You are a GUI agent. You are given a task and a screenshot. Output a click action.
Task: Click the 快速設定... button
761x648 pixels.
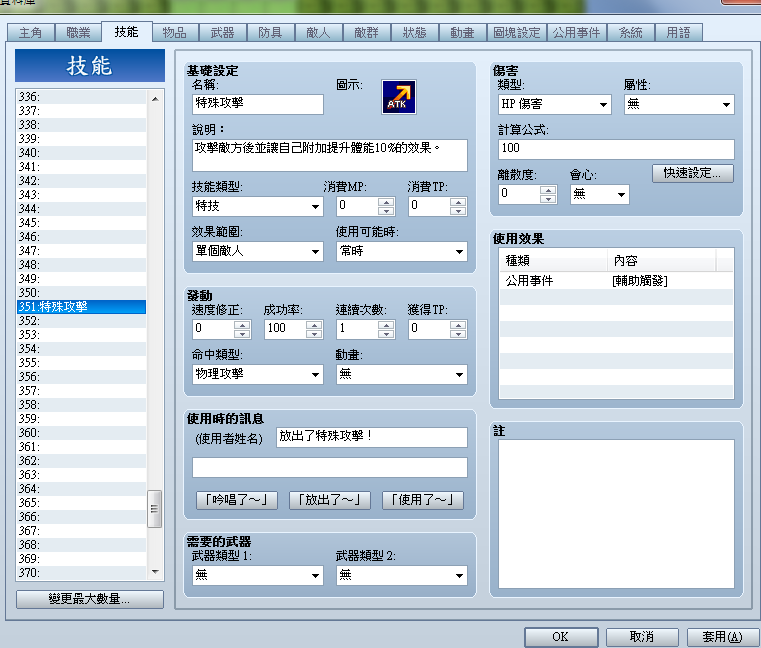pyautogui.click(x=693, y=173)
